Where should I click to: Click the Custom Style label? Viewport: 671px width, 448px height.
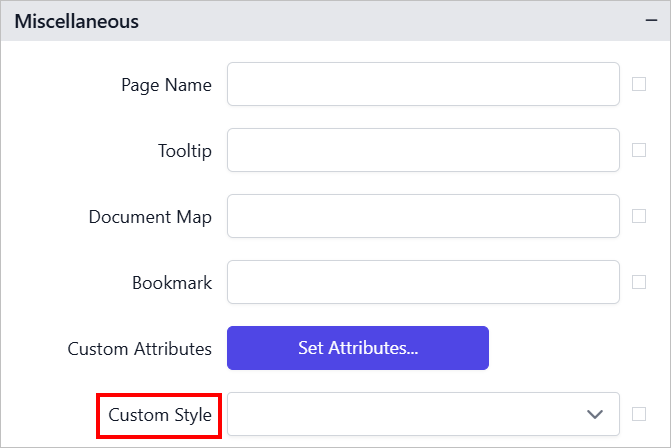click(160, 415)
